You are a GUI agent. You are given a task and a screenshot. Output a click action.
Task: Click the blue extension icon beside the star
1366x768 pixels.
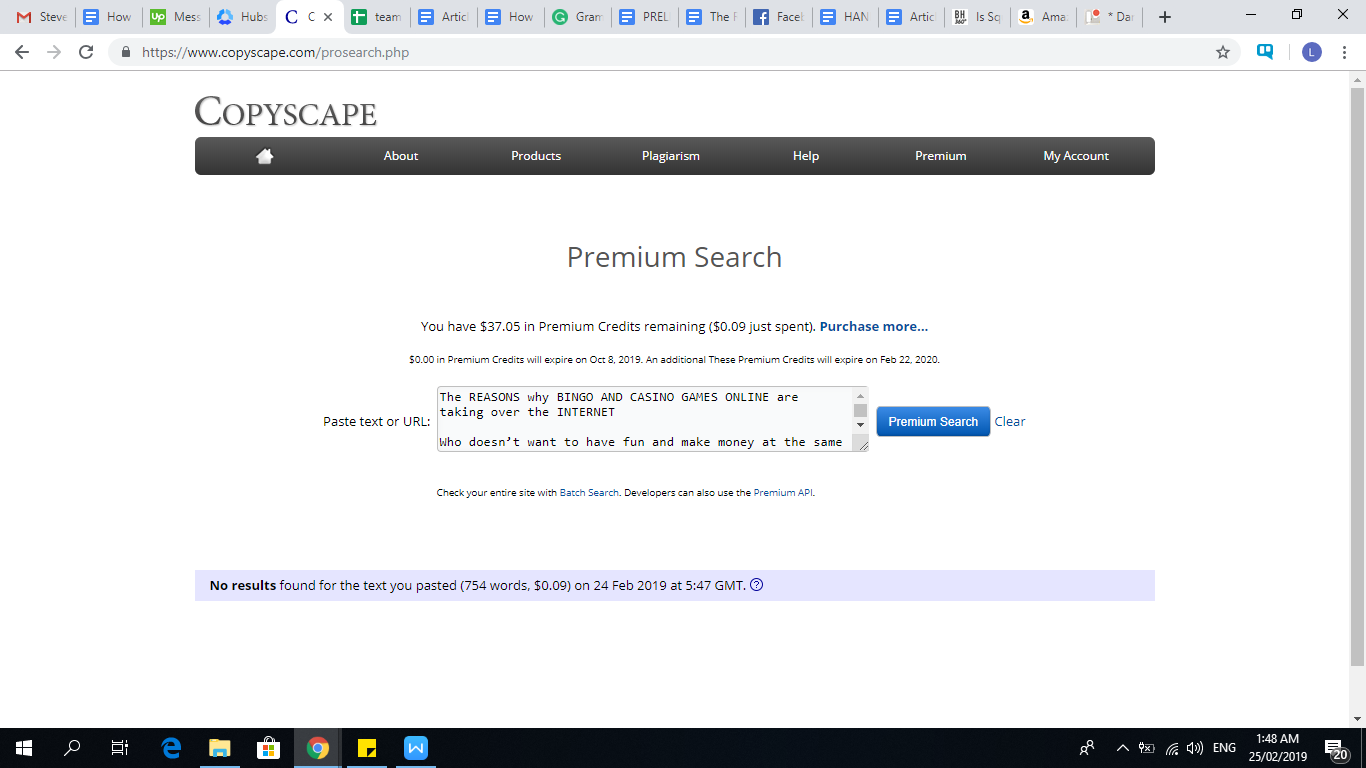pyautogui.click(x=1266, y=52)
